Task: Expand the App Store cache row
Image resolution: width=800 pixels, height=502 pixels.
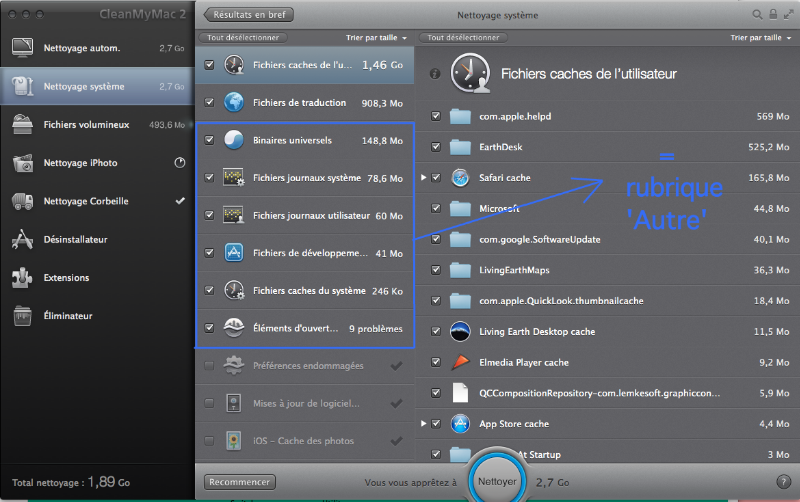Action: coord(424,424)
